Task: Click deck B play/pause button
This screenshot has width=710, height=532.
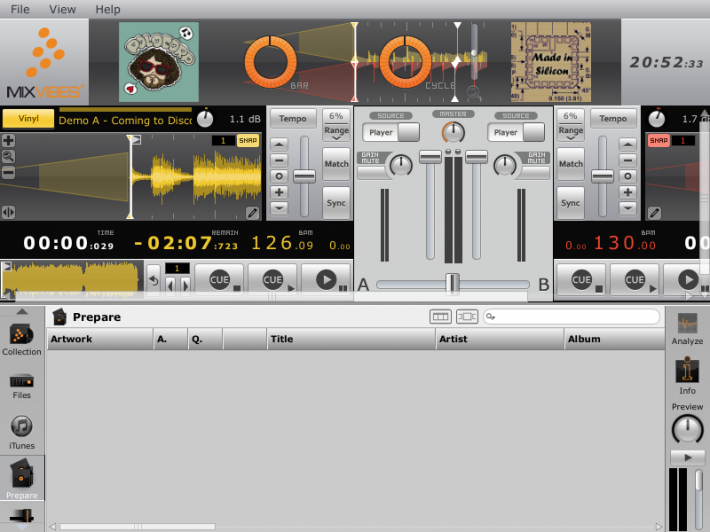Action: [x=687, y=280]
